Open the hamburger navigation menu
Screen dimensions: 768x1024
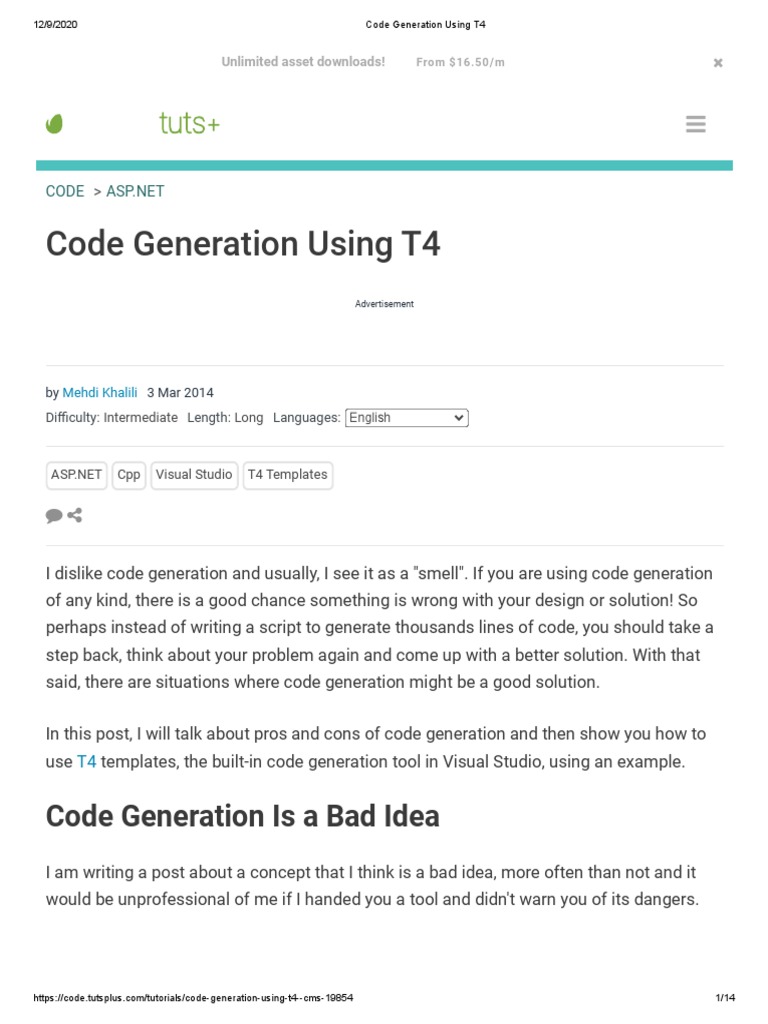pos(696,124)
